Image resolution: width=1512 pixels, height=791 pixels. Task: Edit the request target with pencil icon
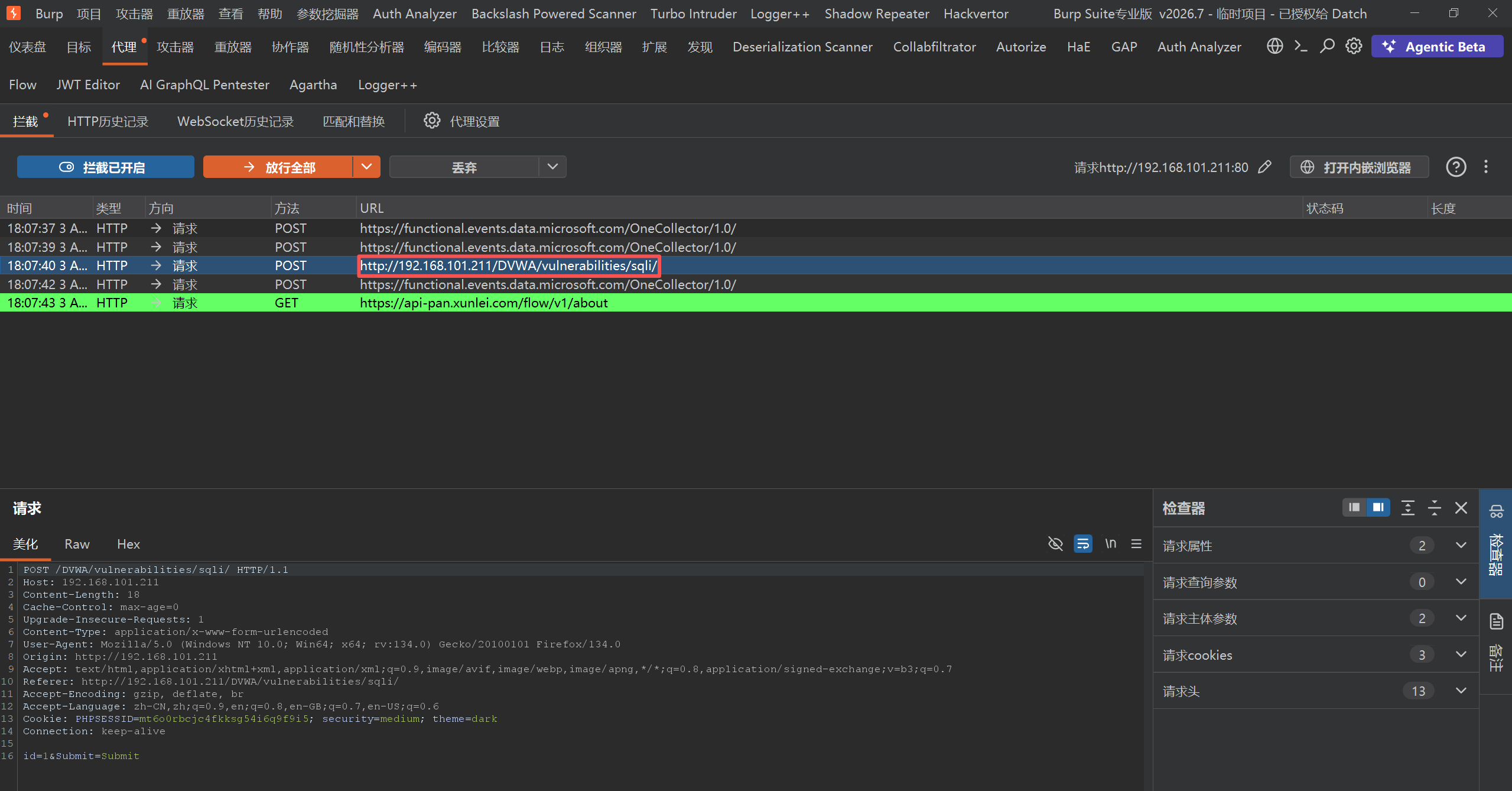1265,167
